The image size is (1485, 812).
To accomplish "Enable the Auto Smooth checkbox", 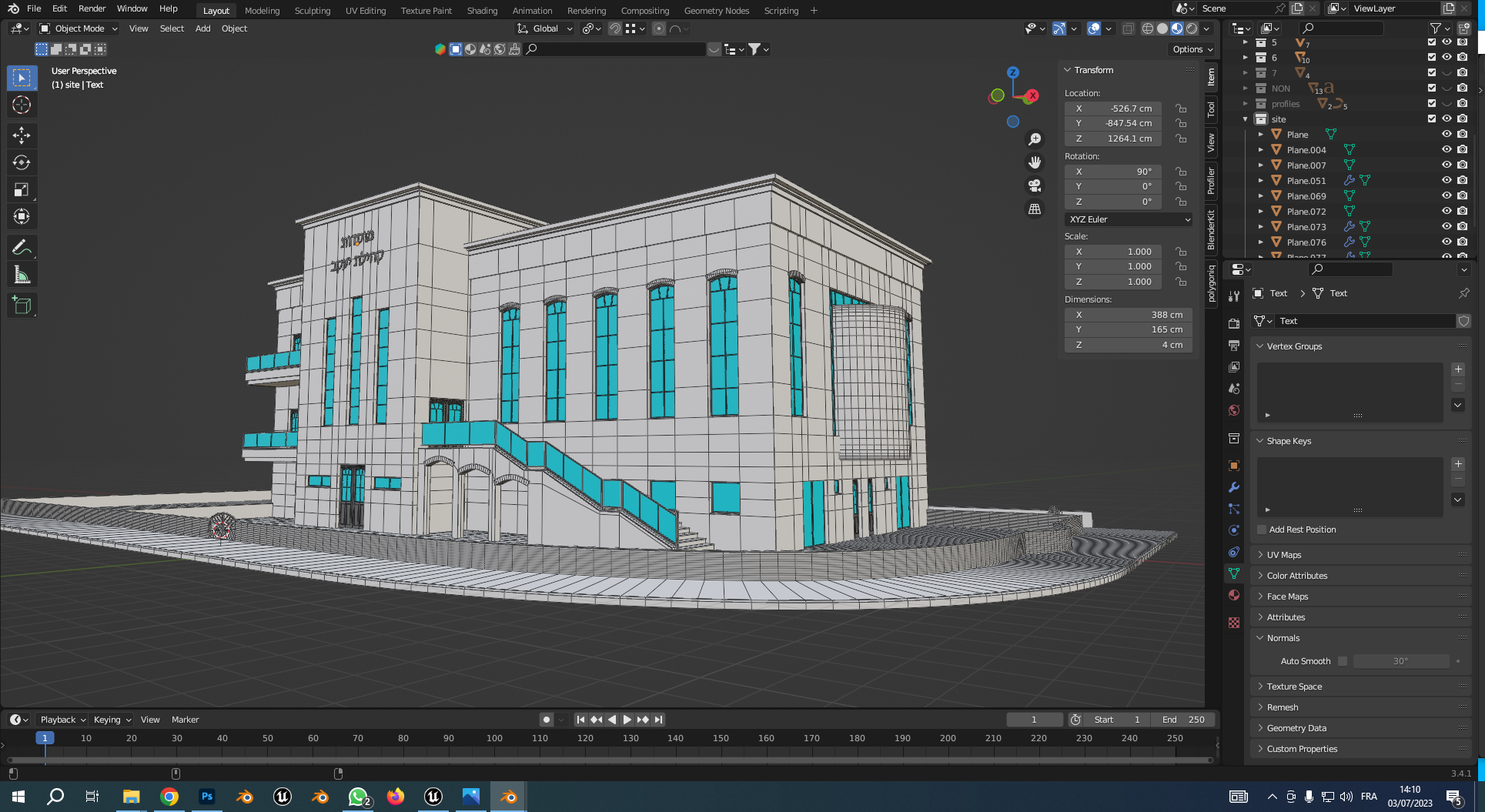I will coord(1343,661).
